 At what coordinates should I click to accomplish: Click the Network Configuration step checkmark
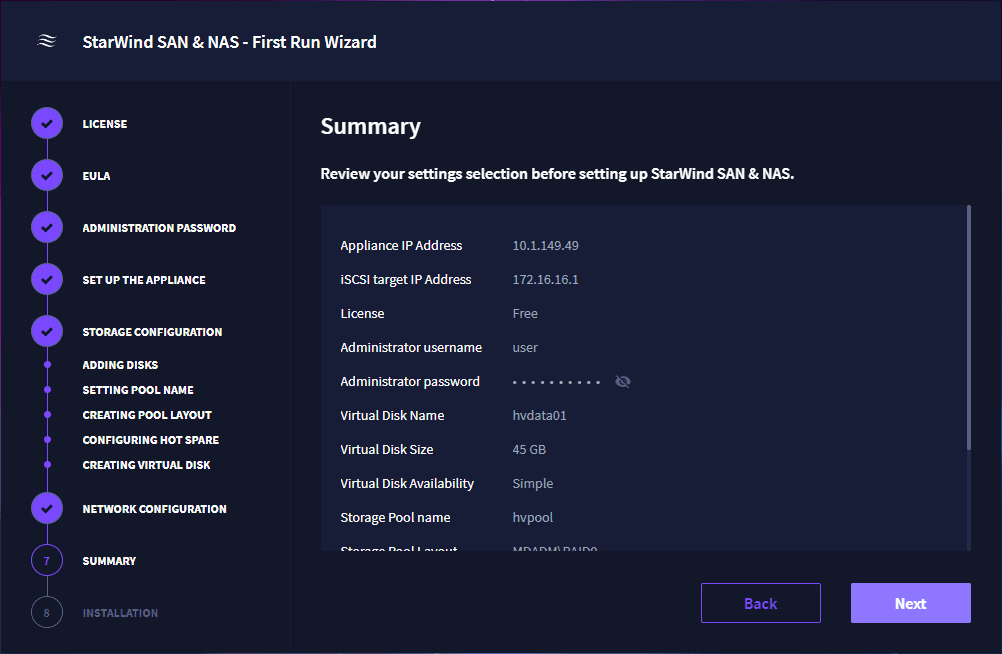[x=47, y=508]
